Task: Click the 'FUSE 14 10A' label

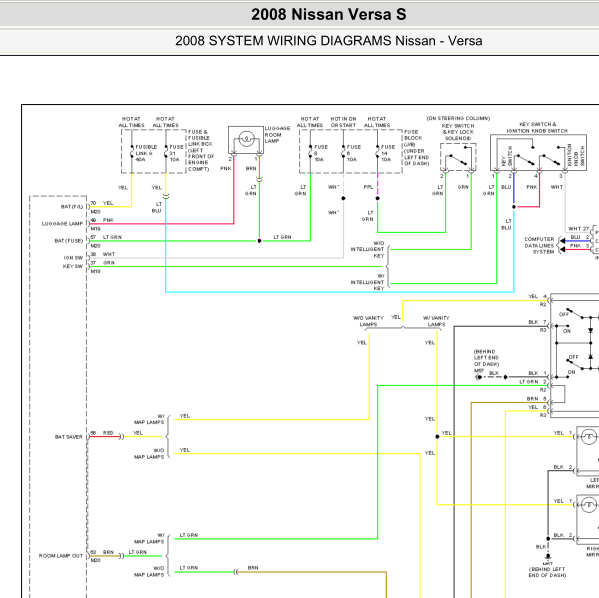Action: click(x=388, y=153)
